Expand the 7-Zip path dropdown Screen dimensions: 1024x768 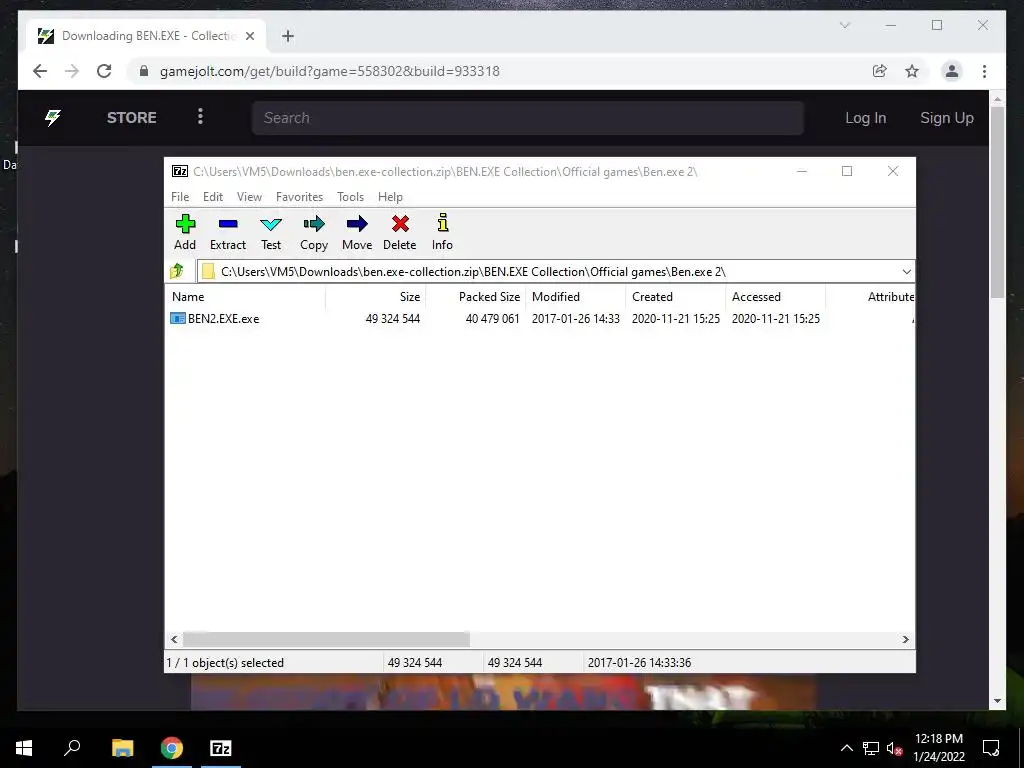click(x=906, y=272)
